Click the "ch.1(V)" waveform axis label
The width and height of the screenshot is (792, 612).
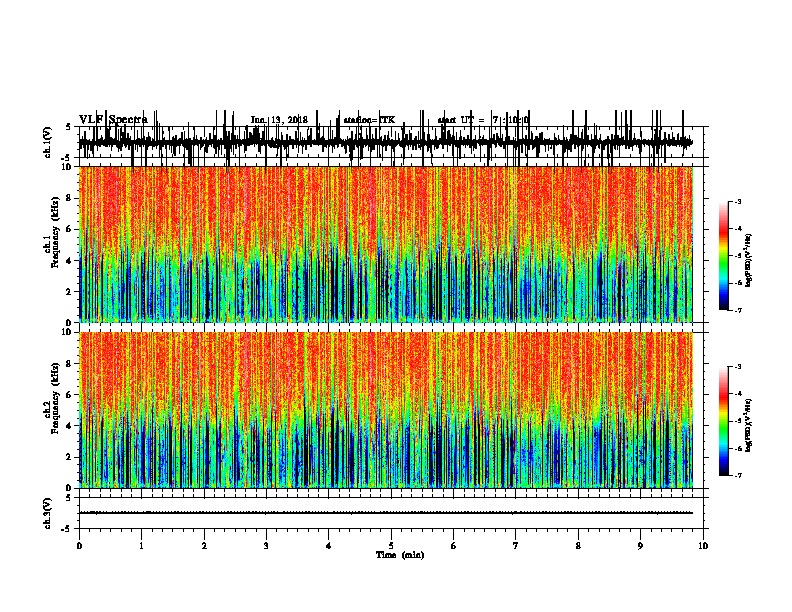point(47,142)
